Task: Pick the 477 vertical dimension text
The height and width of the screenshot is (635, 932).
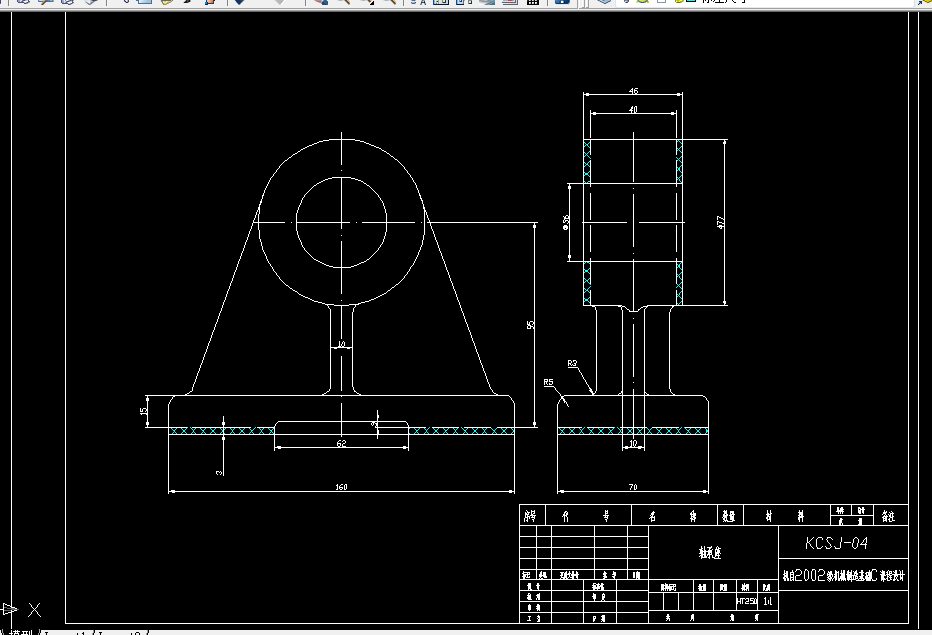Action: click(x=721, y=222)
